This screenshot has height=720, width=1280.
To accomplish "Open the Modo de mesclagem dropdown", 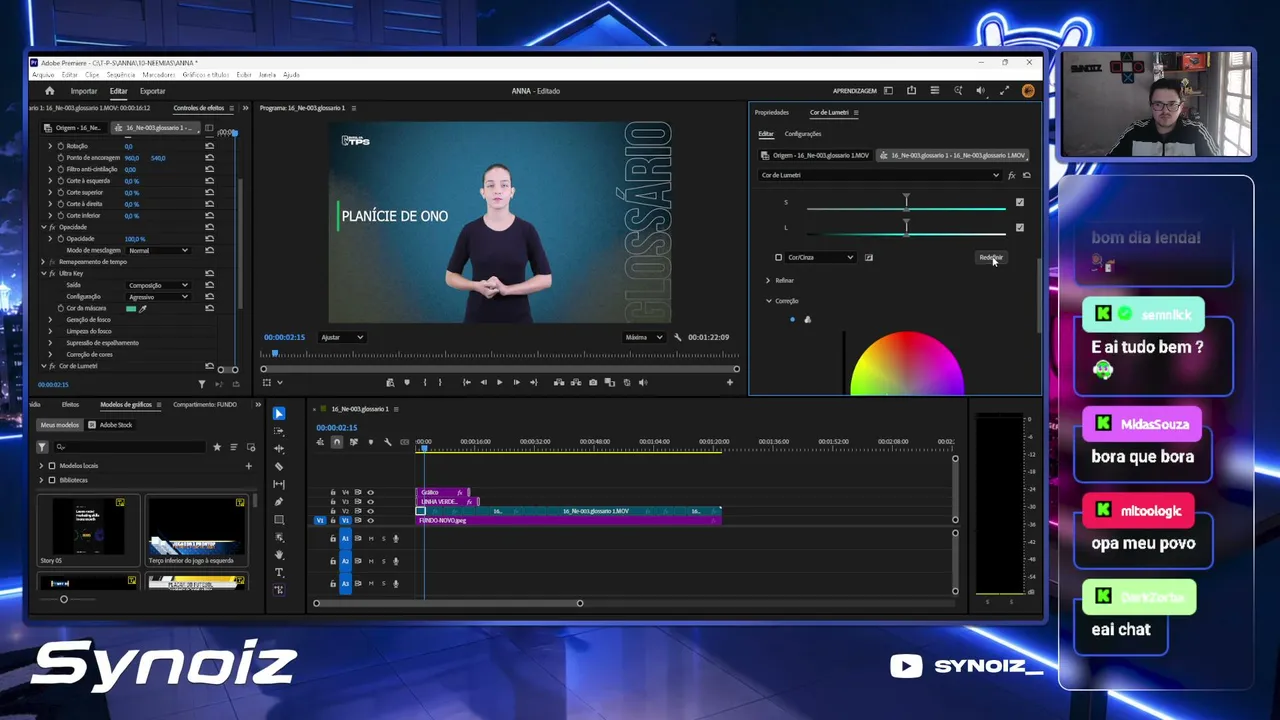I will 158,250.
